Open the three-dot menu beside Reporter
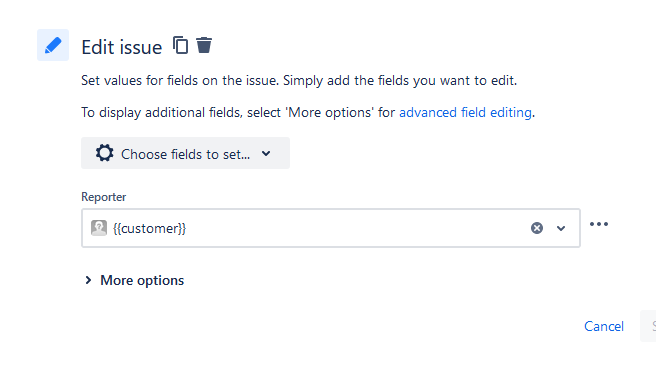The height and width of the screenshot is (366, 656). [599, 224]
